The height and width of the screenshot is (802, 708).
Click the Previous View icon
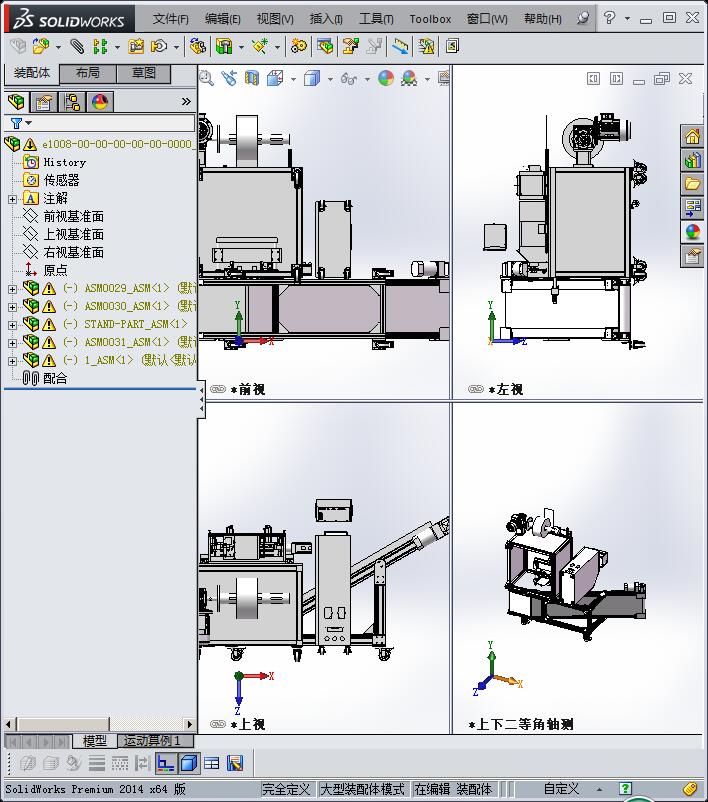(229, 78)
